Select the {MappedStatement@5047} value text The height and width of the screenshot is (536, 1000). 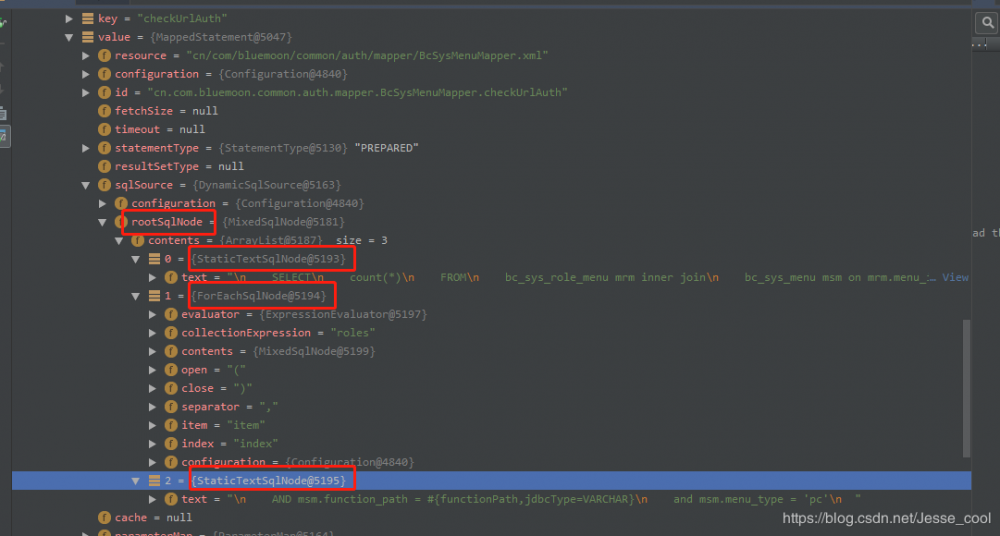click(x=221, y=37)
